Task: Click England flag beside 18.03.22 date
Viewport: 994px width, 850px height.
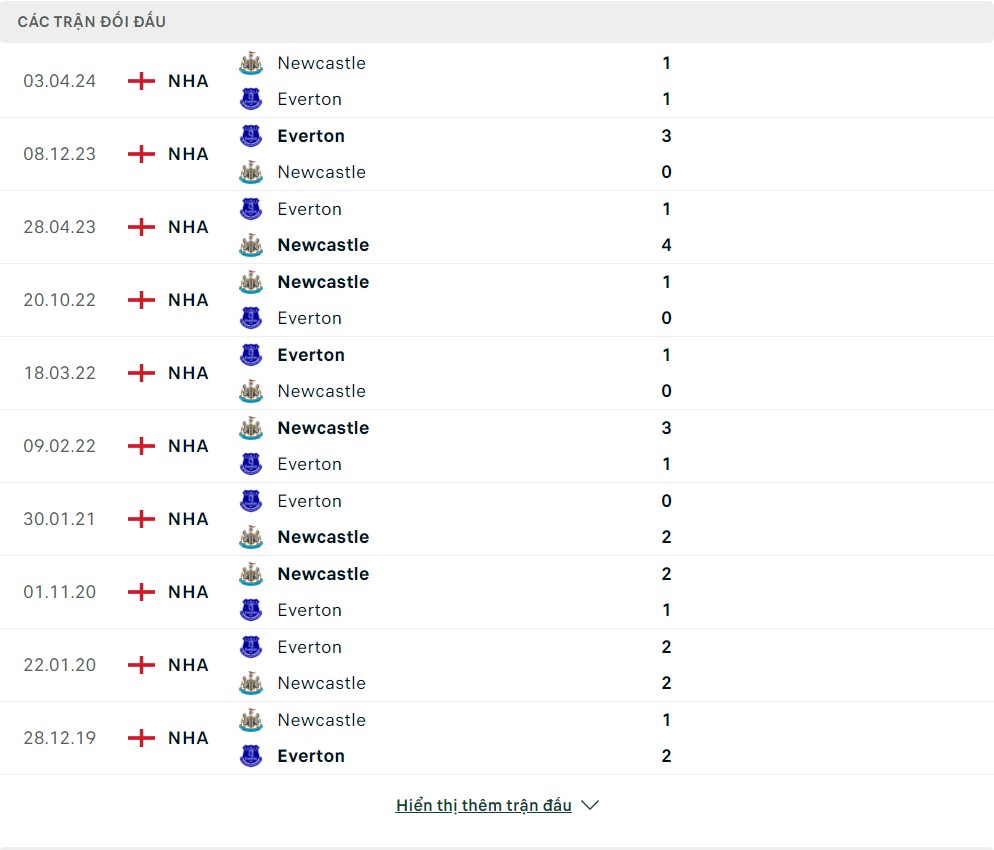Action: (x=142, y=373)
